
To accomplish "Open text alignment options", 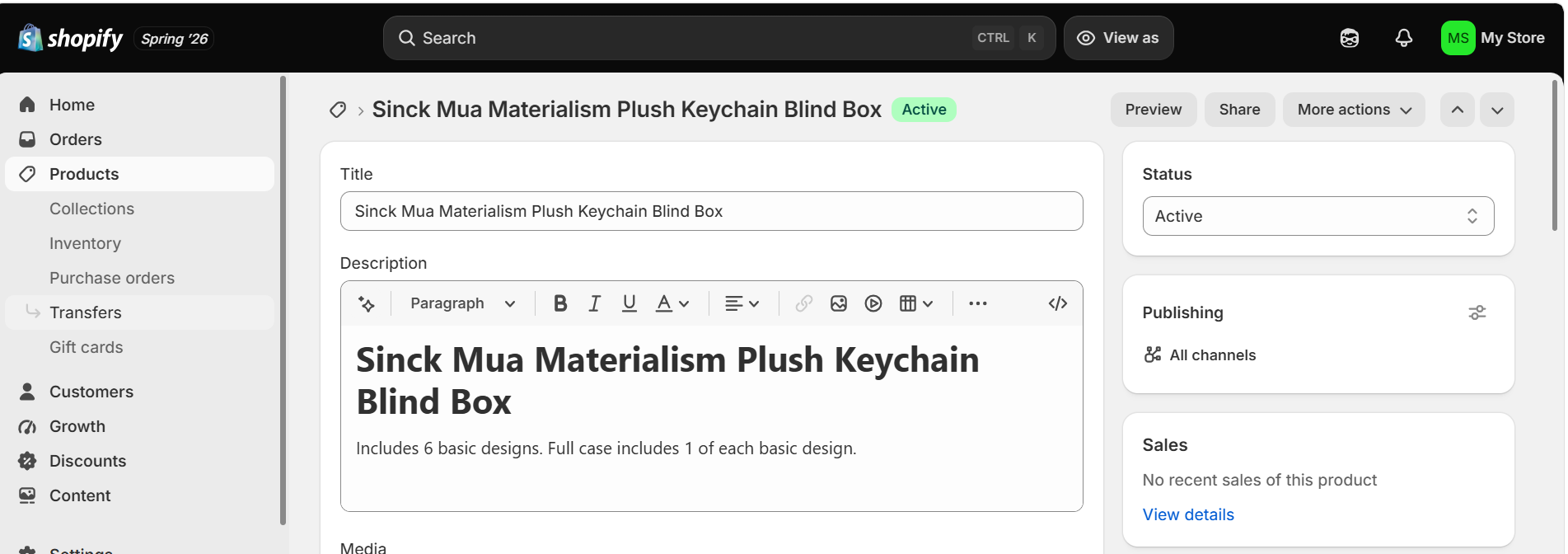I will coord(742,303).
